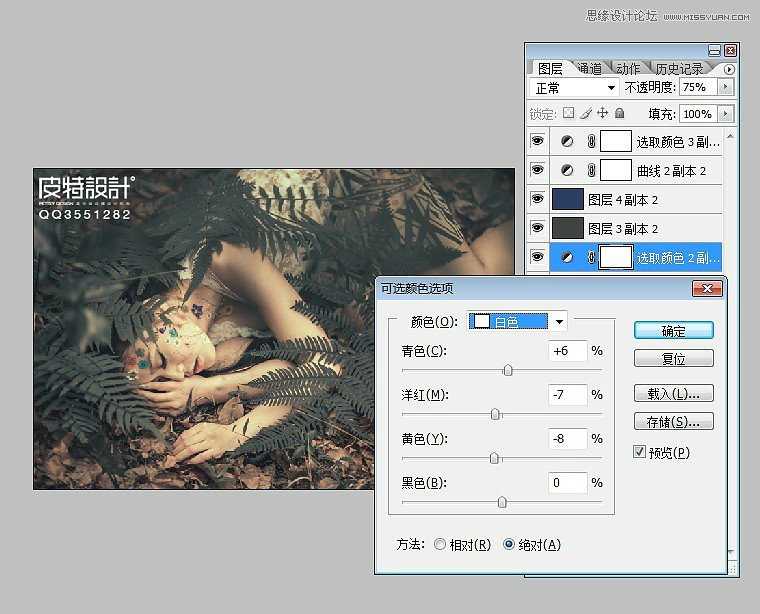Screen dimensions: 760x614
Task: Open the blend mode dropdown set to 正常
Action: 574,88
